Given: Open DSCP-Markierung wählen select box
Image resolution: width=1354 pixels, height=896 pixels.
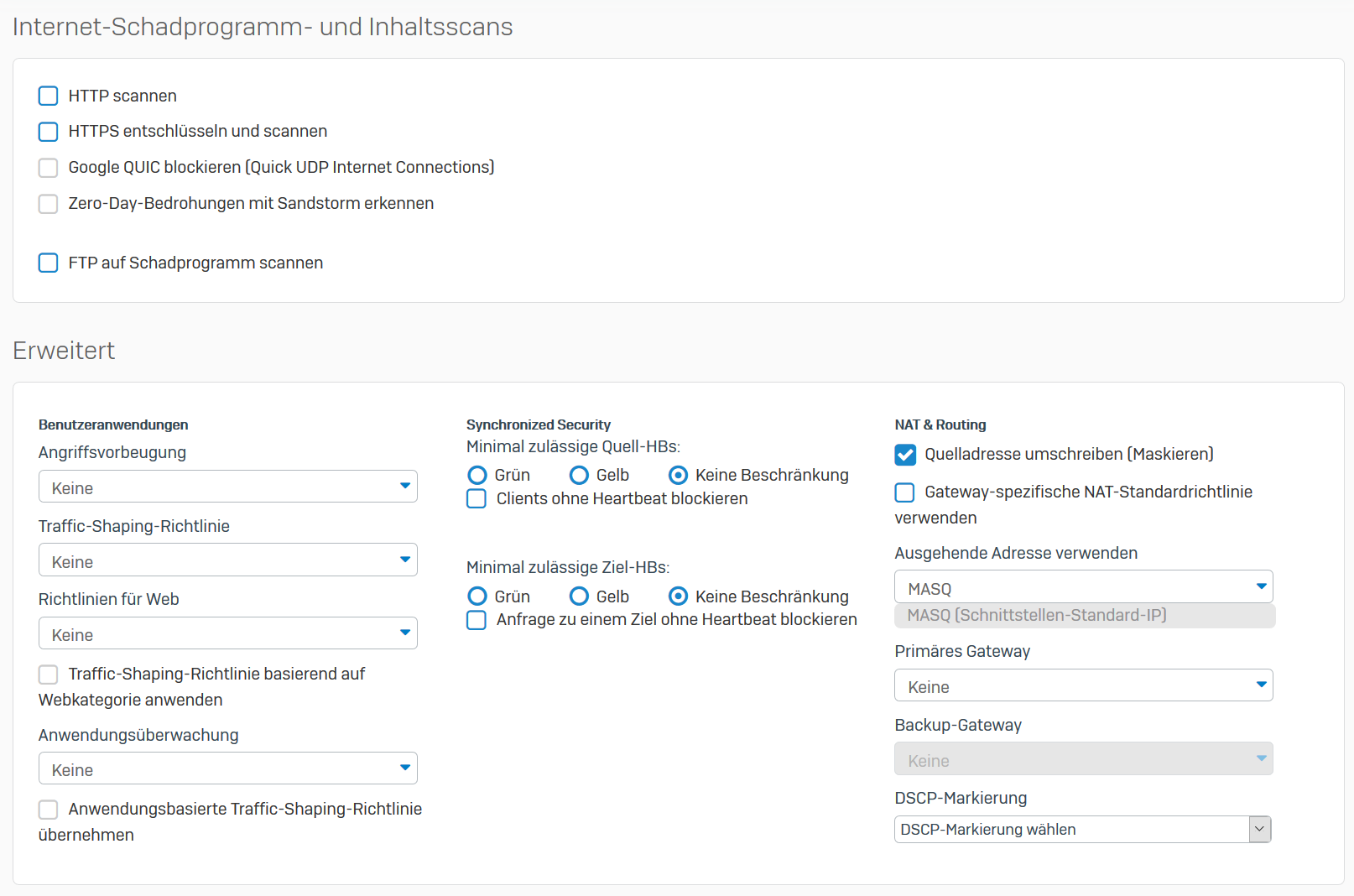Looking at the screenshot, I should tap(1082, 830).
